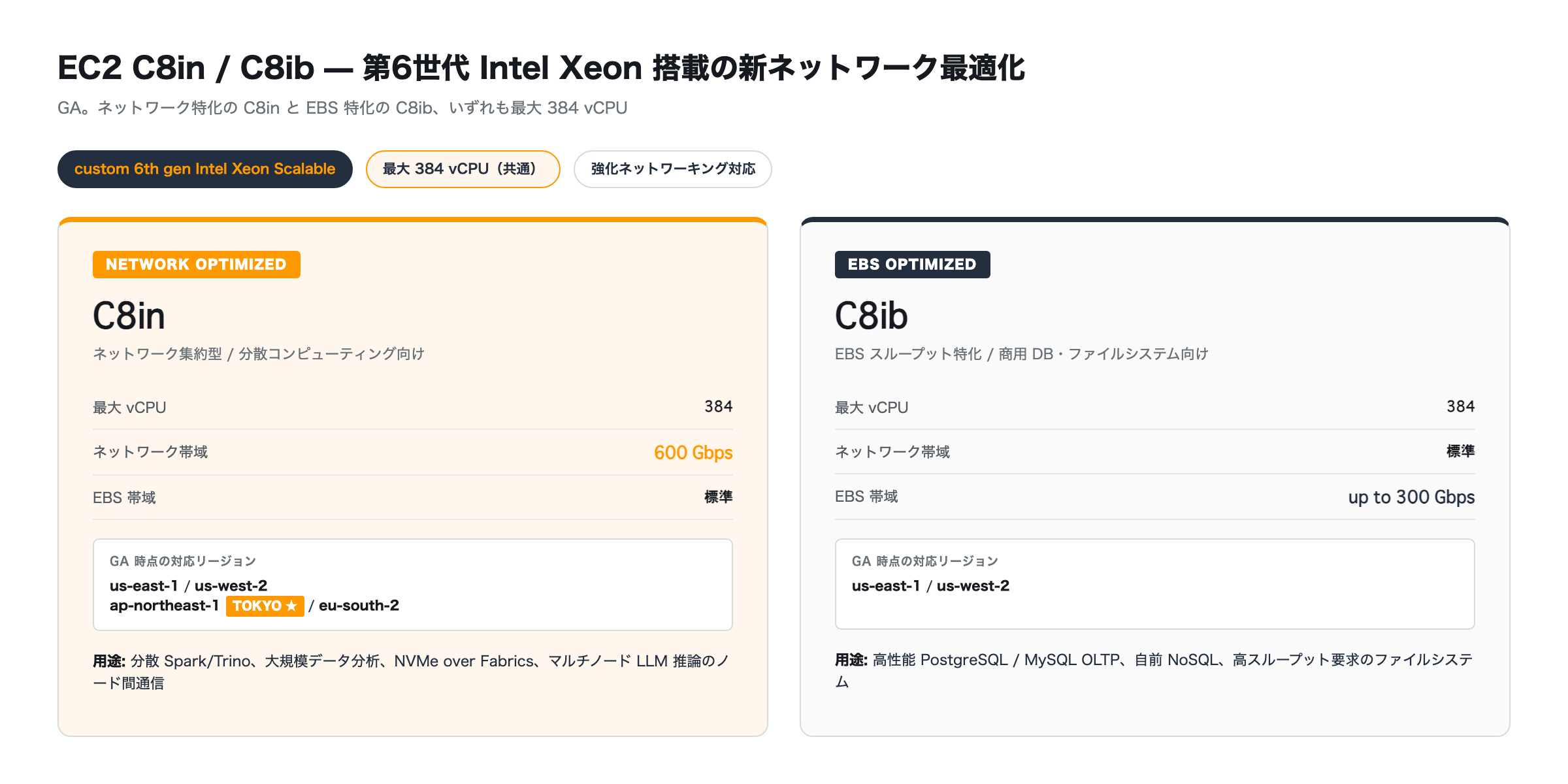
Task: Click C8ib description EBS スループット特化
Action: [1022, 353]
